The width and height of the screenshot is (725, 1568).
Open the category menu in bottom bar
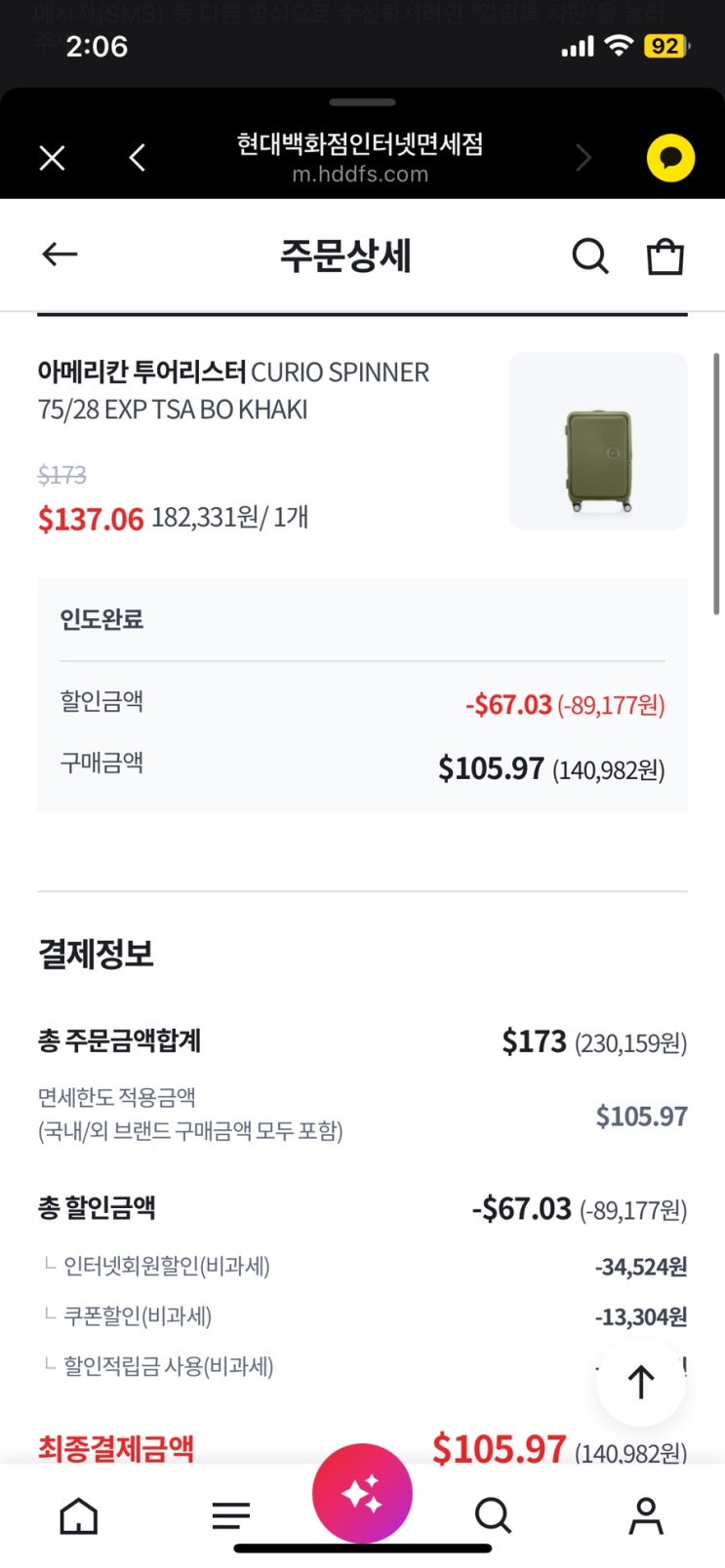pyautogui.click(x=231, y=1515)
